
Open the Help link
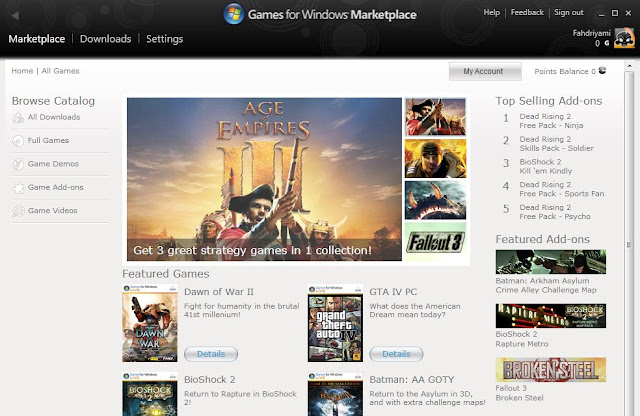491,13
